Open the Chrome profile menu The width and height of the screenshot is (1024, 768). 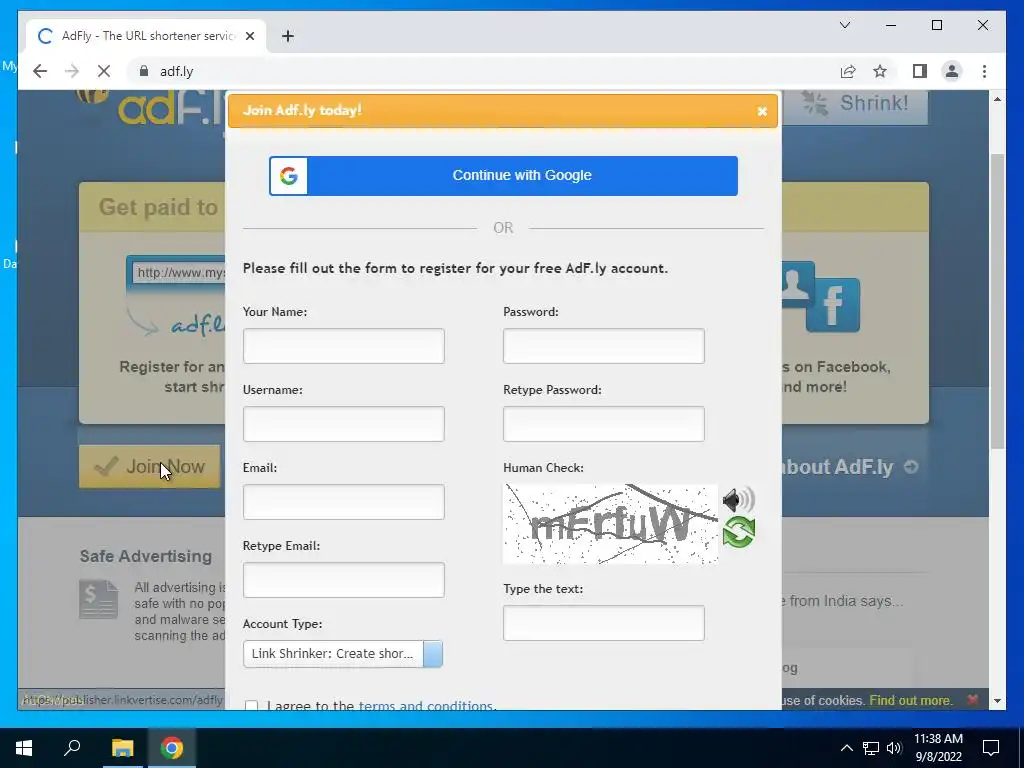(952, 71)
